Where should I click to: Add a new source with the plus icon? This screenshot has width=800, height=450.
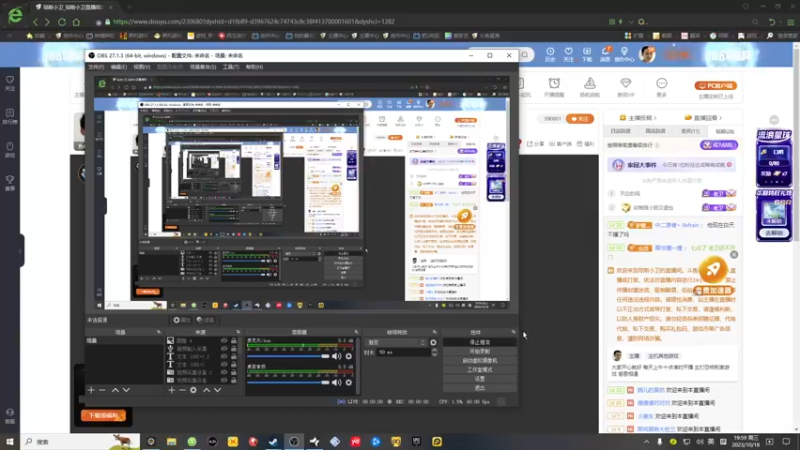point(171,390)
